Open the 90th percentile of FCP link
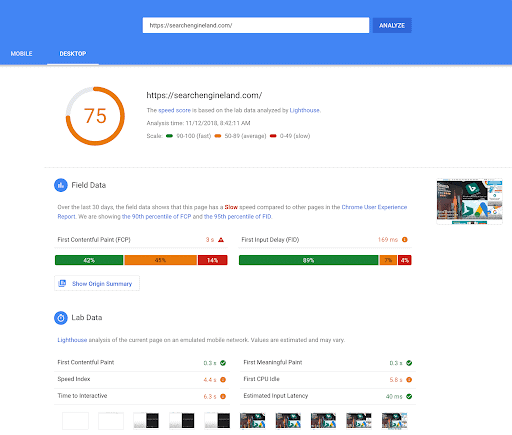This screenshot has width=512, height=435. 156,217
